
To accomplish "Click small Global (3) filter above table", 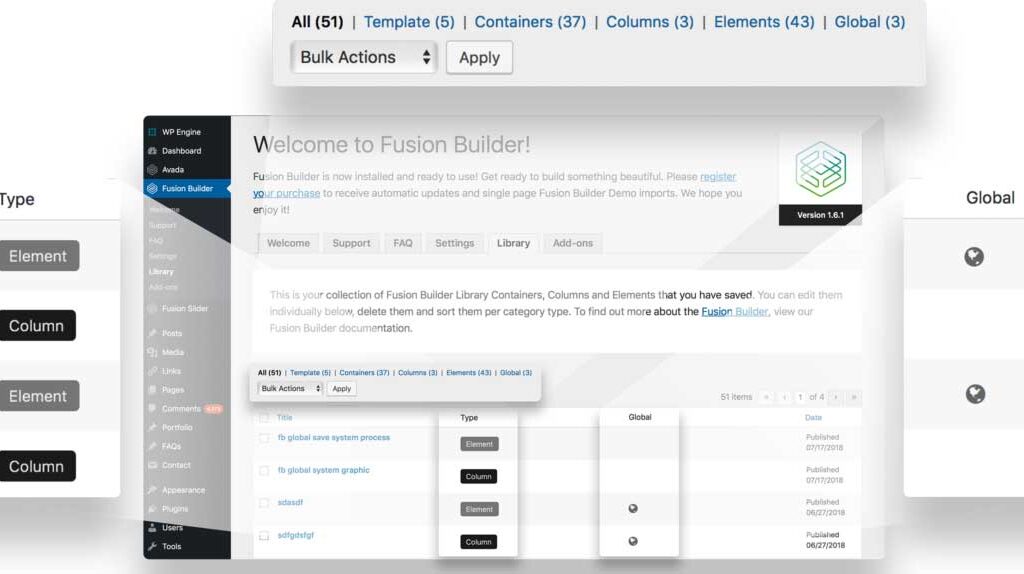I will coord(516,373).
